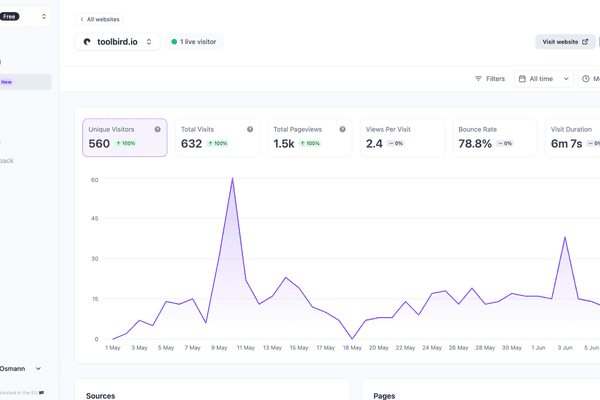Click the help icon on Unique Visitors

pyautogui.click(x=157, y=129)
